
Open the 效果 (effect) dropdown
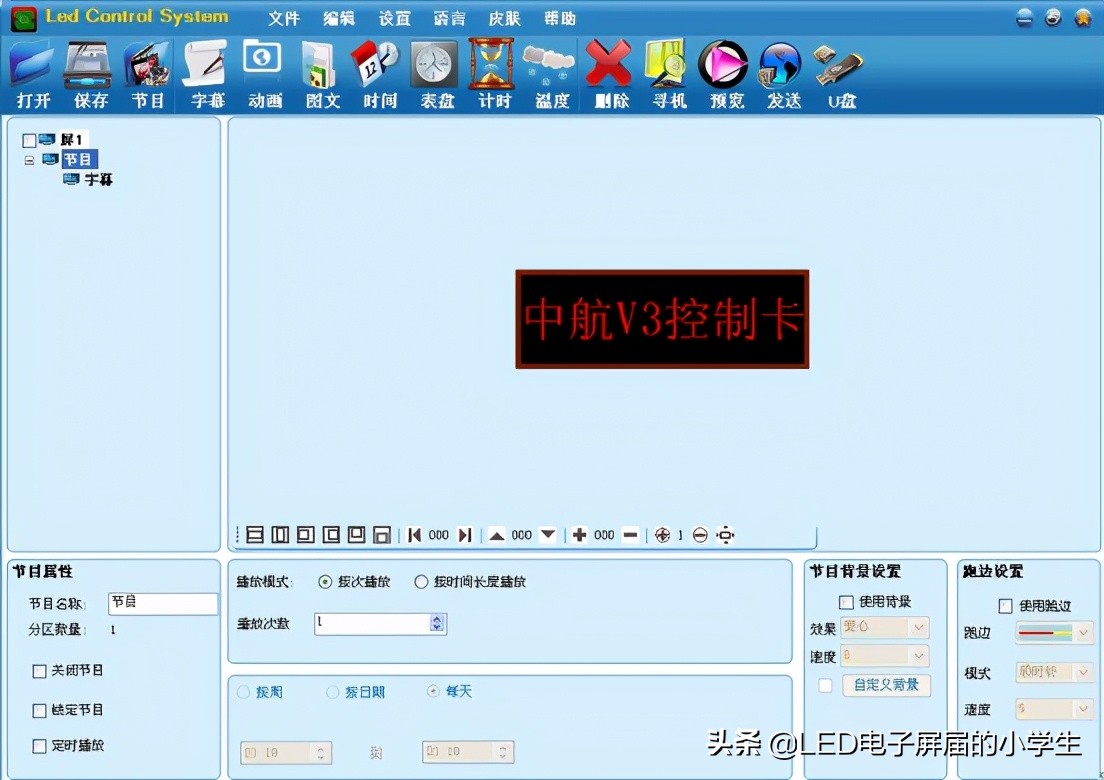[x=884, y=628]
